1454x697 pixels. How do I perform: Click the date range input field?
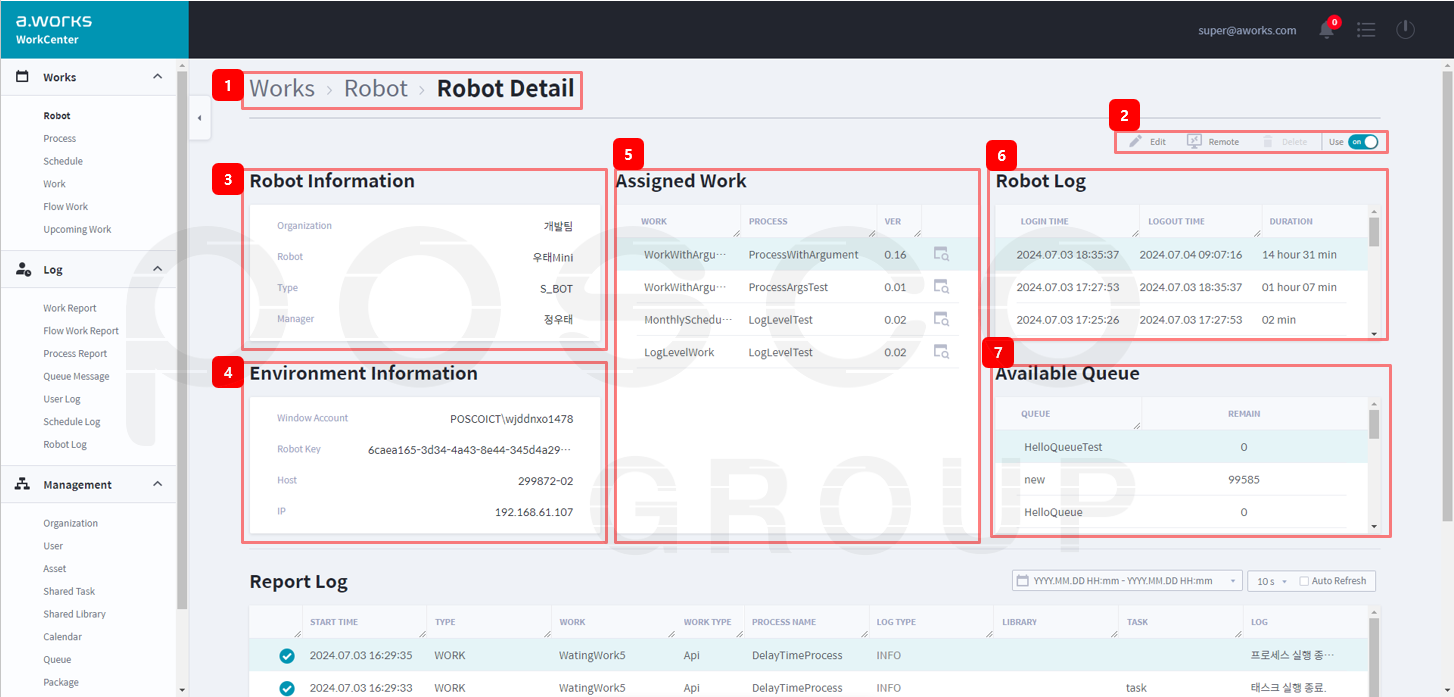1126,581
